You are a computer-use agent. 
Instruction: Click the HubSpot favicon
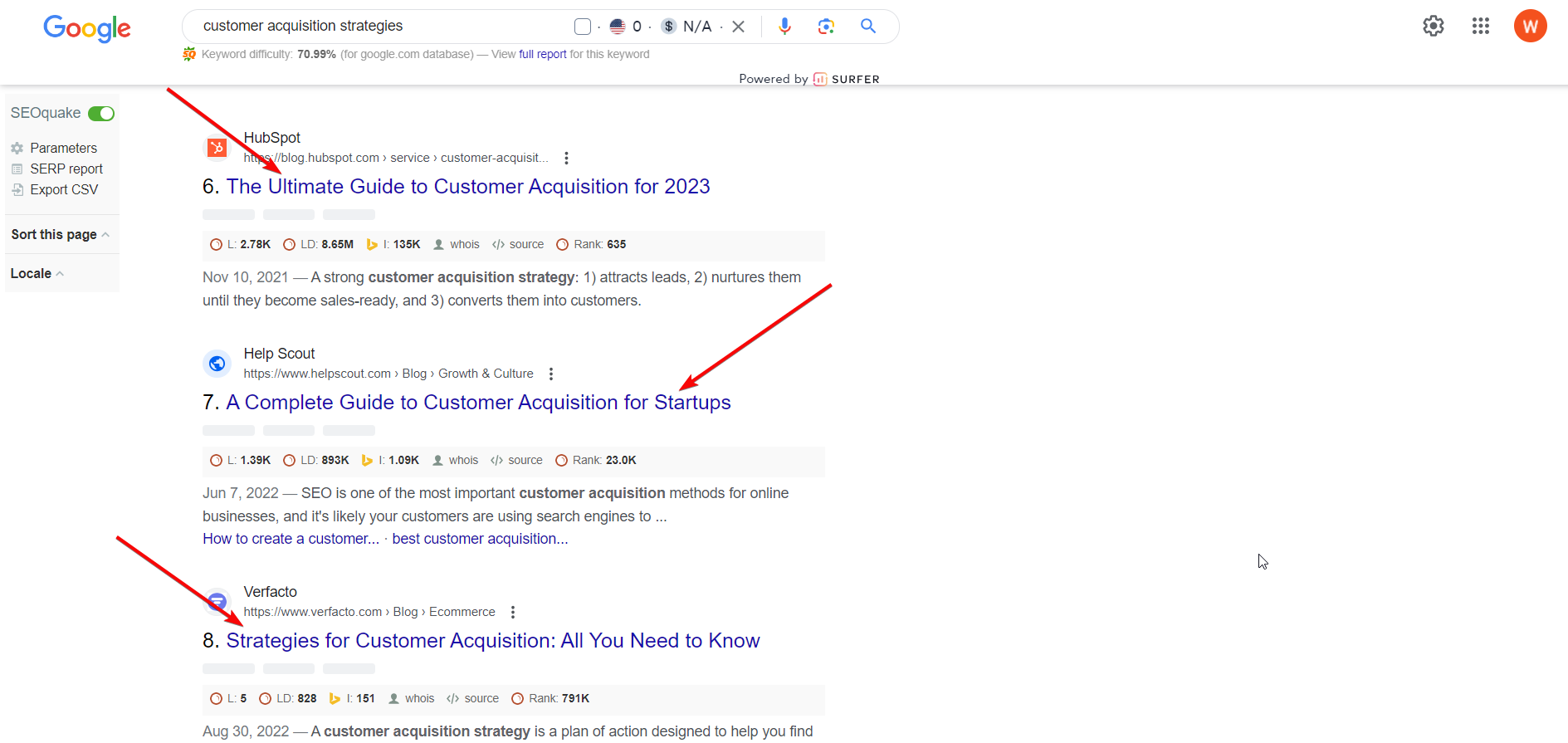217,148
